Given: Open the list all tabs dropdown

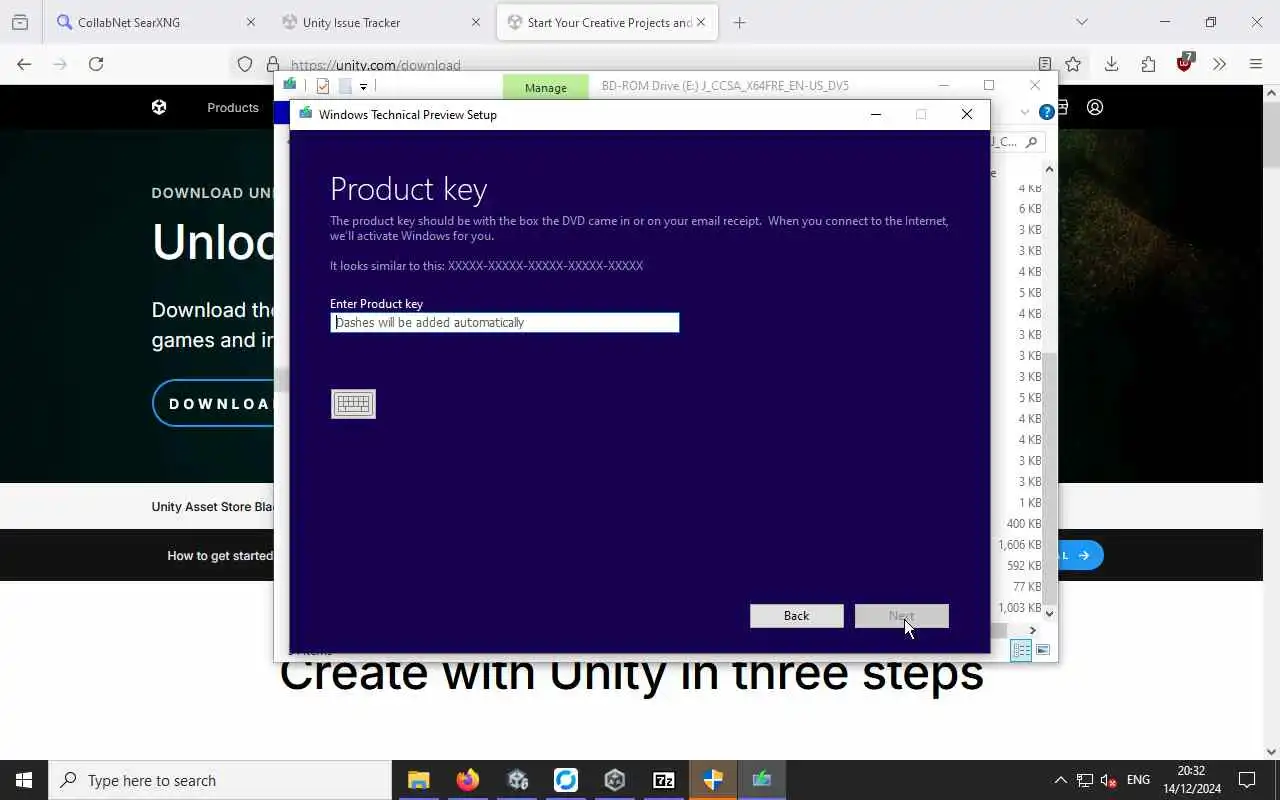Looking at the screenshot, I should click(1081, 22).
